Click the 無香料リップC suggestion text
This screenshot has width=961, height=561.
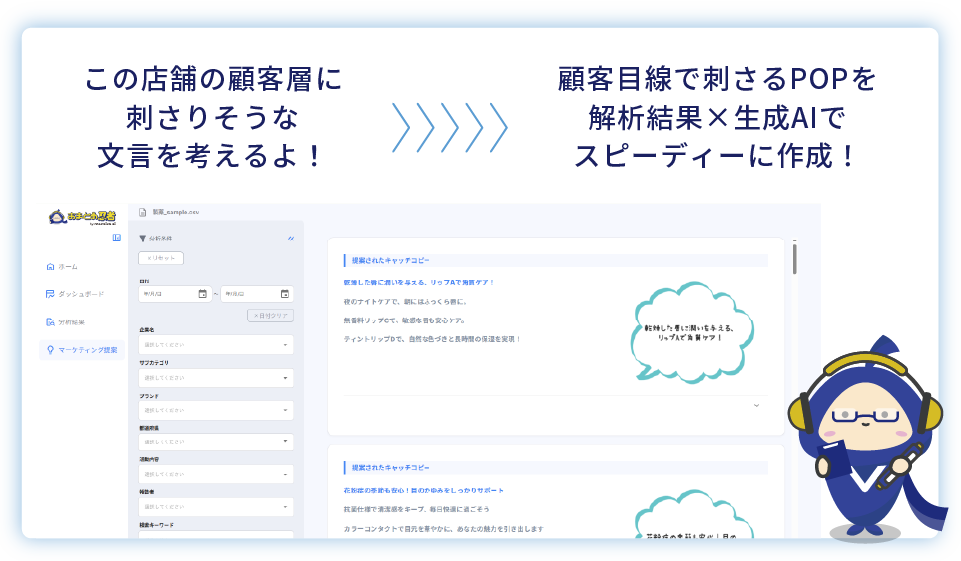point(405,320)
